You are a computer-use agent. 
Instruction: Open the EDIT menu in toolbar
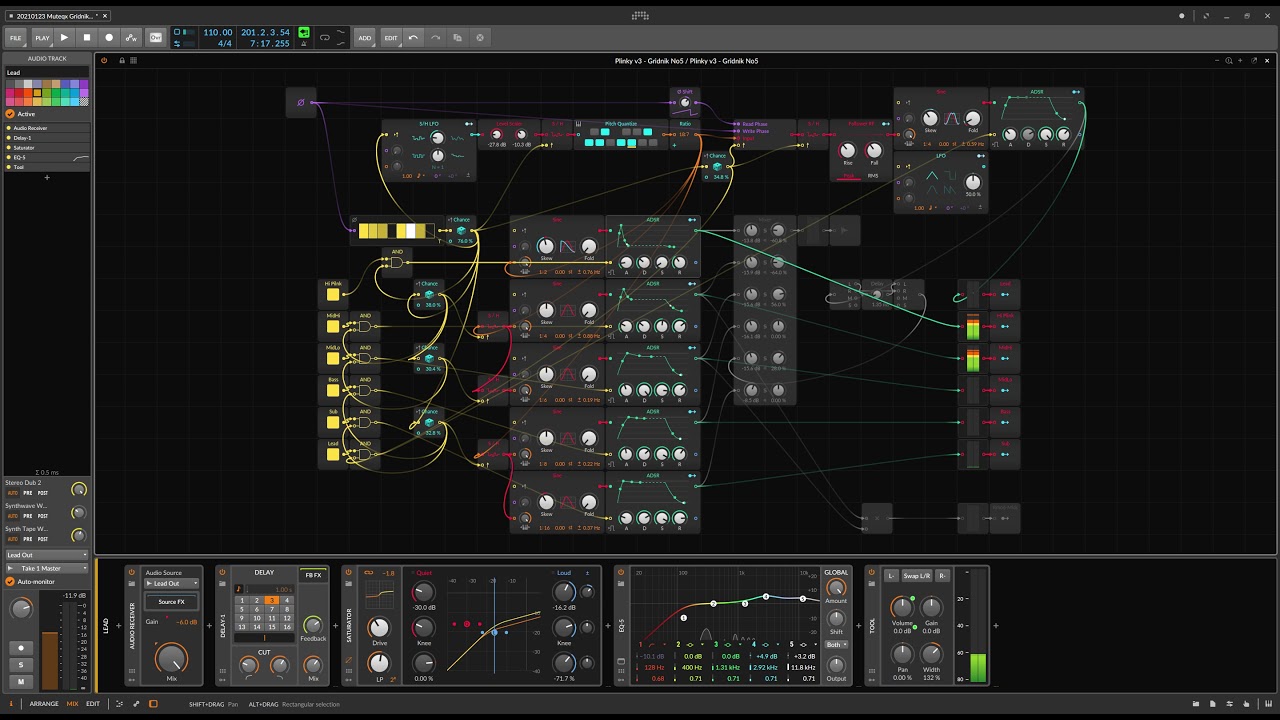pyautogui.click(x=391, y=38)
